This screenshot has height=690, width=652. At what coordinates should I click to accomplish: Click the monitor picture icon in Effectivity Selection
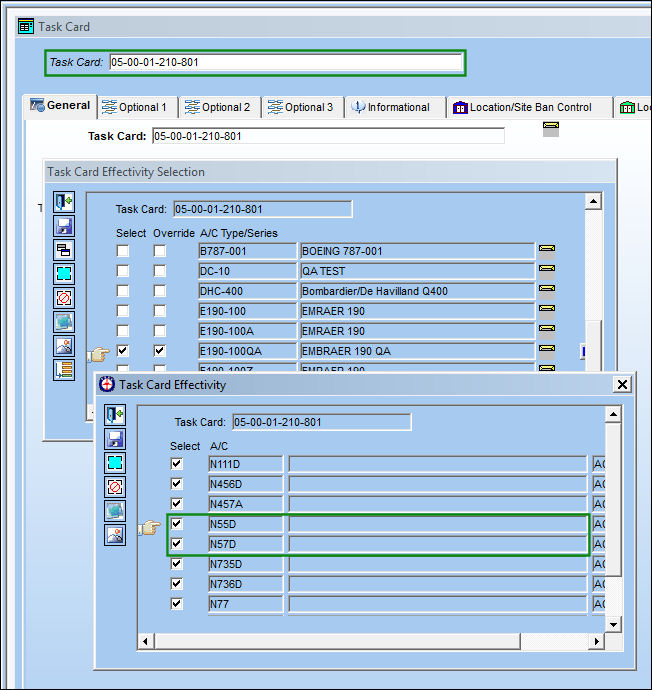pyautogui.click(x=64, y=322)
